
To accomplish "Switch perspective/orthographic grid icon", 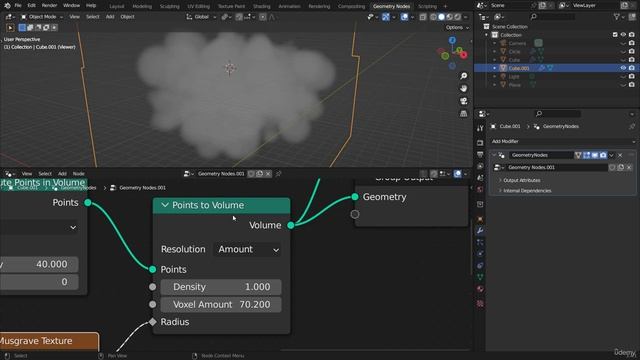I will 464,113.
